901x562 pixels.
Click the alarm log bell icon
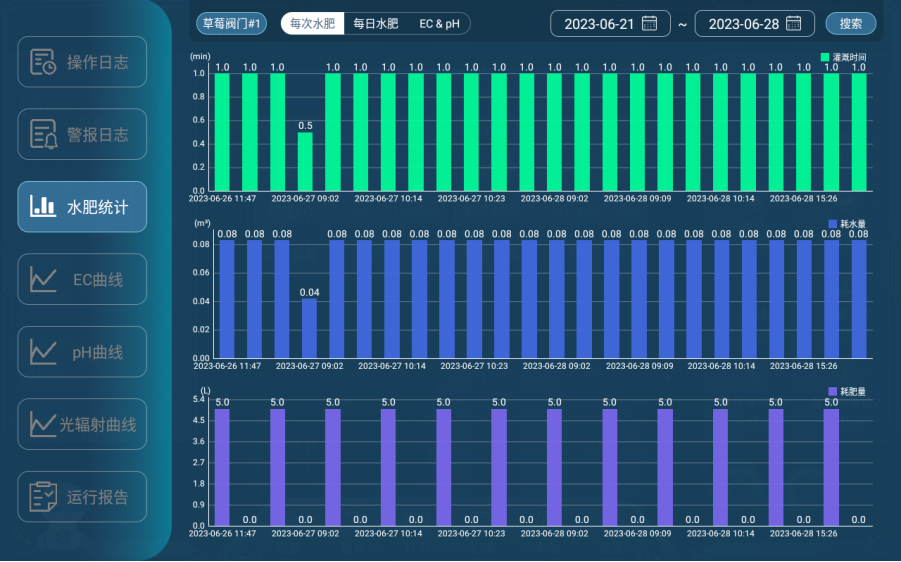point(43,134)
